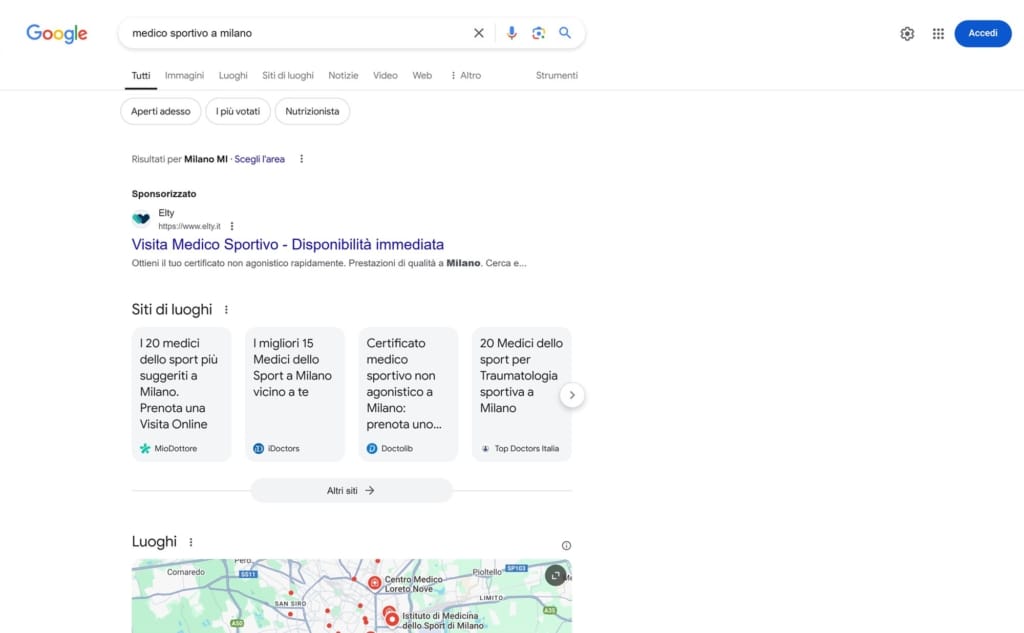Screen dimensions: 1024x633
Task: Open three-dot menu beside Luoghi heading
Action: click(x=191, y=542)
